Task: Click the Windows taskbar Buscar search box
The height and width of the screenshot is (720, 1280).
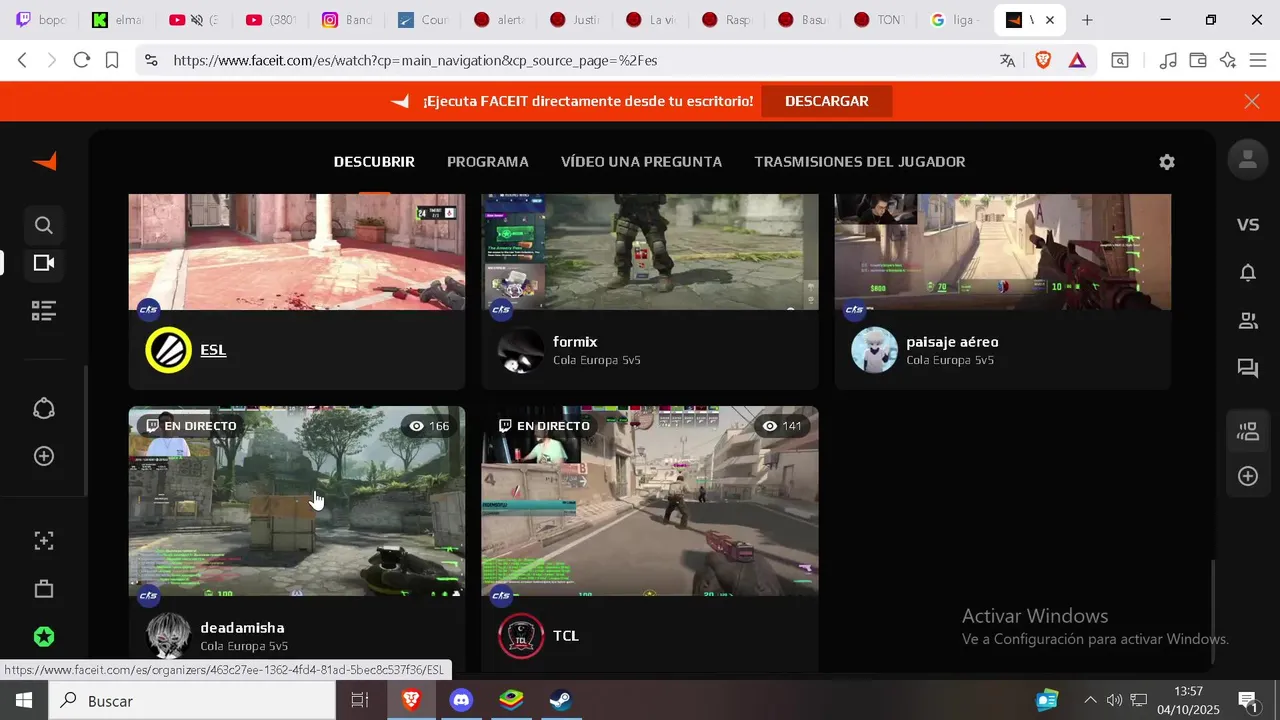Action: (x=192, y=701)
